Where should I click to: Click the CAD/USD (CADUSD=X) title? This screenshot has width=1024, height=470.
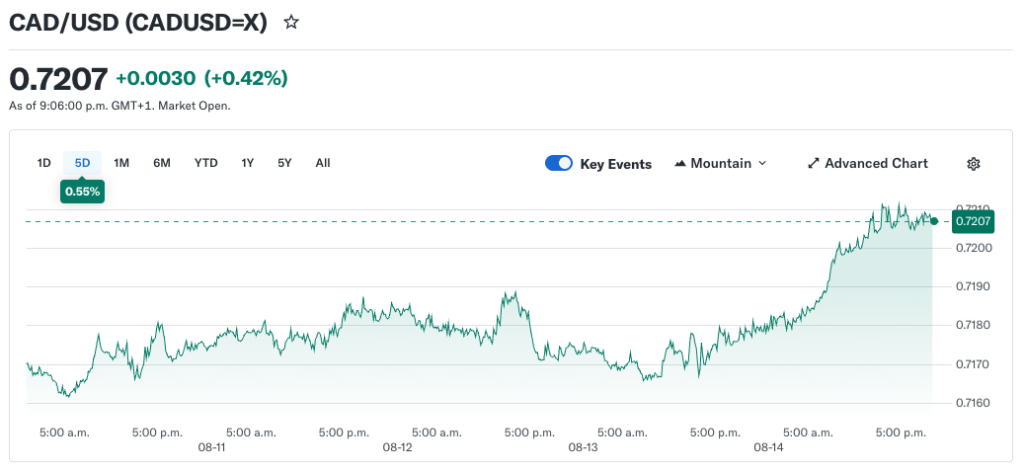[x=138, y=23]
